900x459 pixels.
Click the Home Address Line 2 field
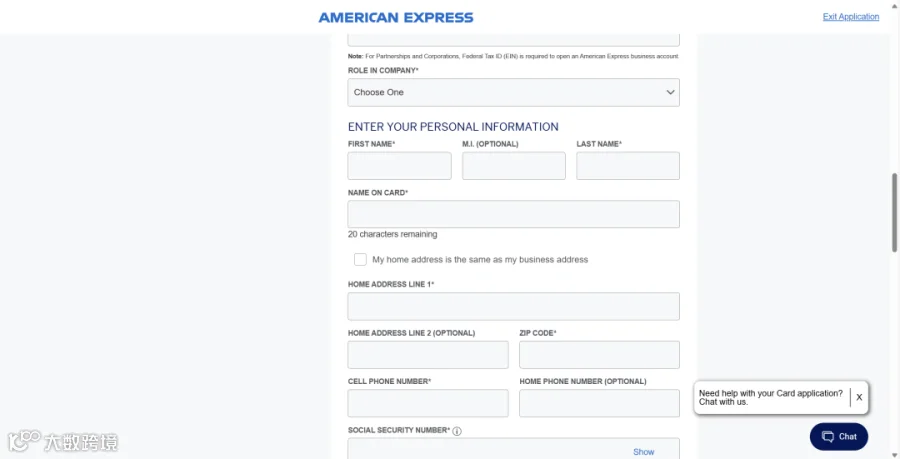428,355
